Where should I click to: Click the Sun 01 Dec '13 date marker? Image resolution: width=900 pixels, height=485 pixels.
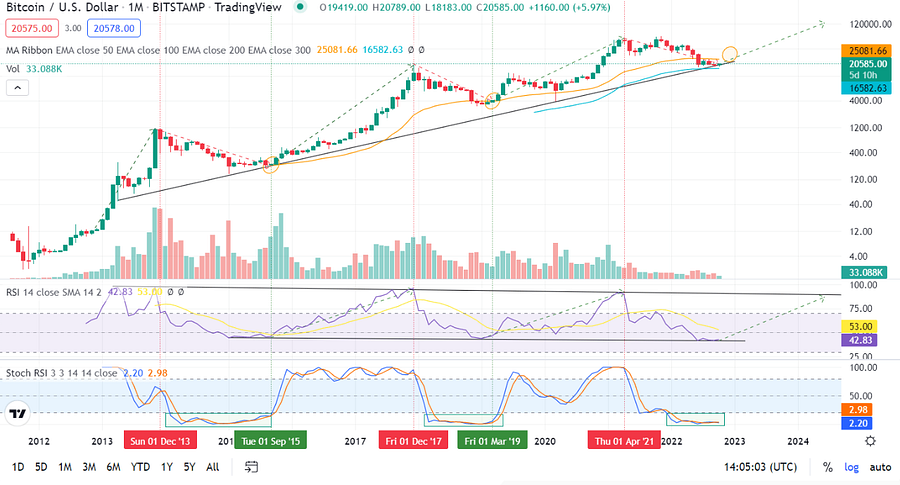(160, 441)
